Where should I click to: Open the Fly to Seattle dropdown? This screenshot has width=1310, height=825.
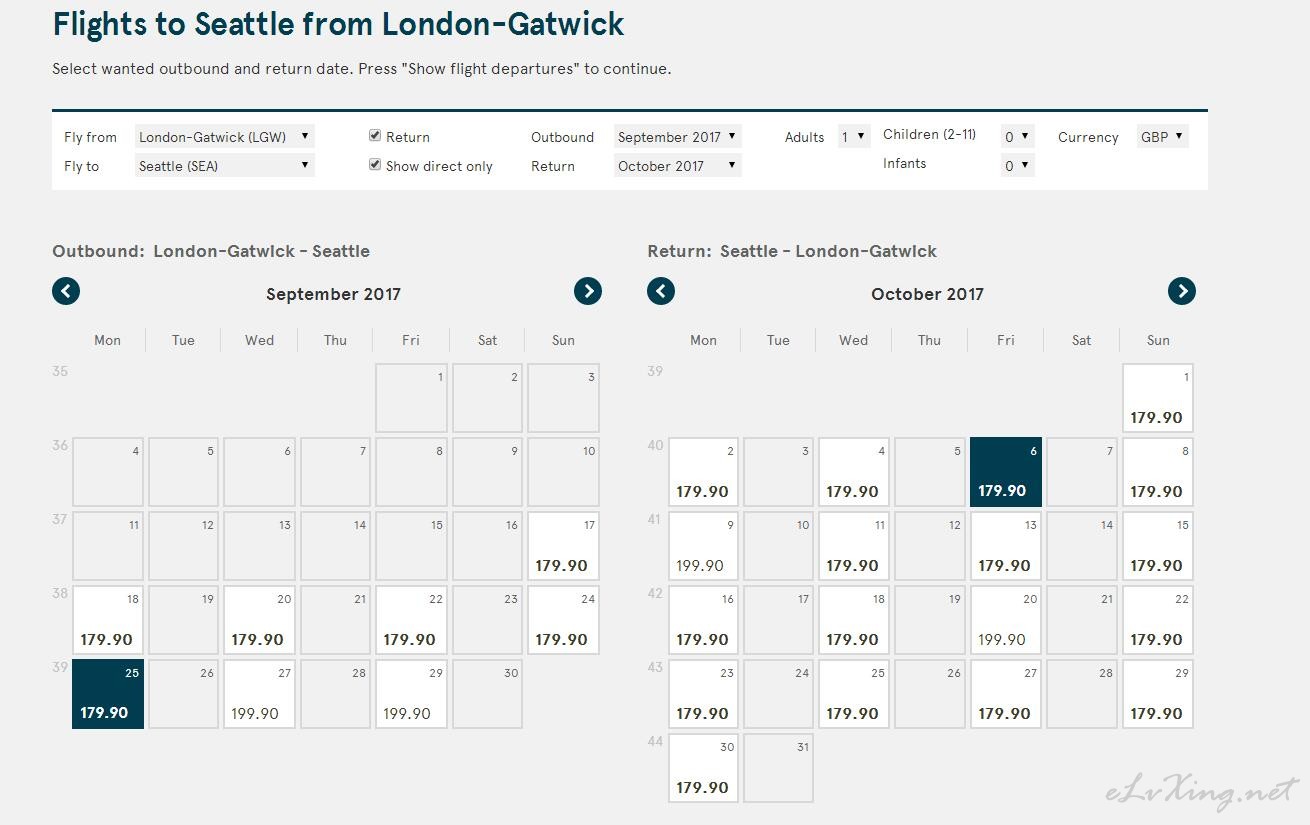(x=225, y=166)
